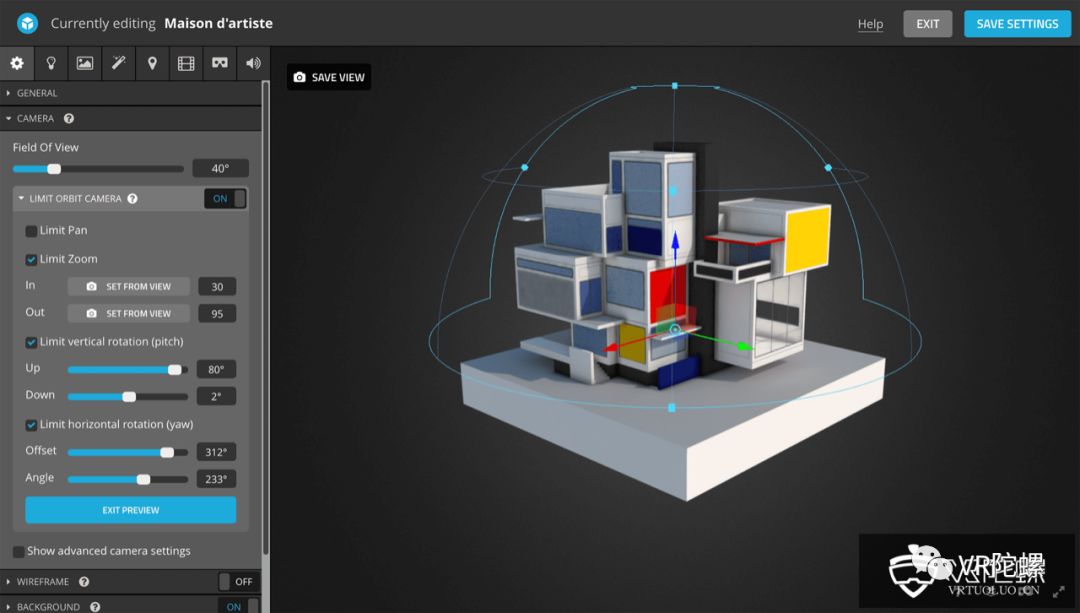This screenshot has height=613, width=1080.
Task: Open the VR headset tab
Action: click(x=220, y=63)
